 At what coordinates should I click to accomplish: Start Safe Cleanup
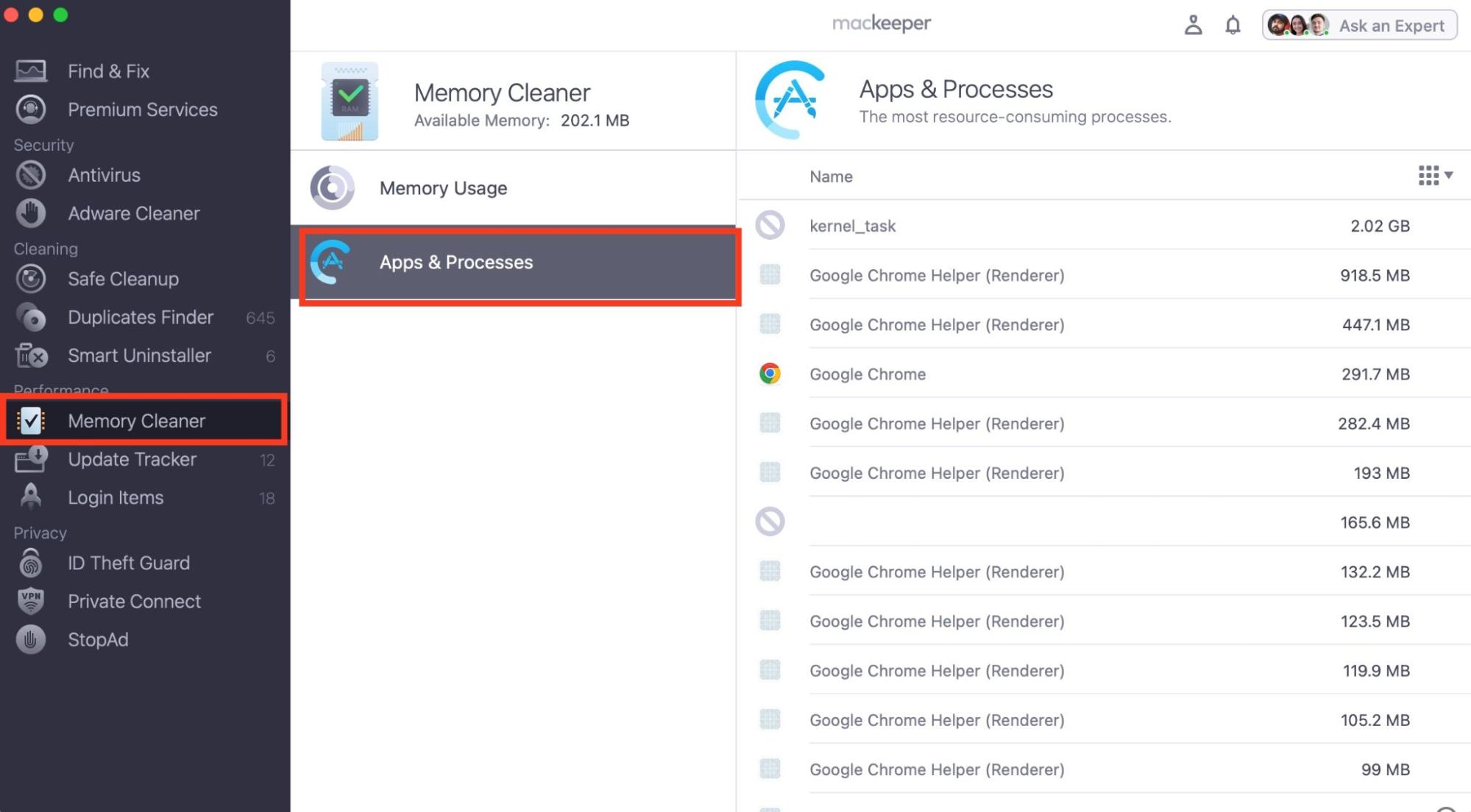tap(123, 279)
